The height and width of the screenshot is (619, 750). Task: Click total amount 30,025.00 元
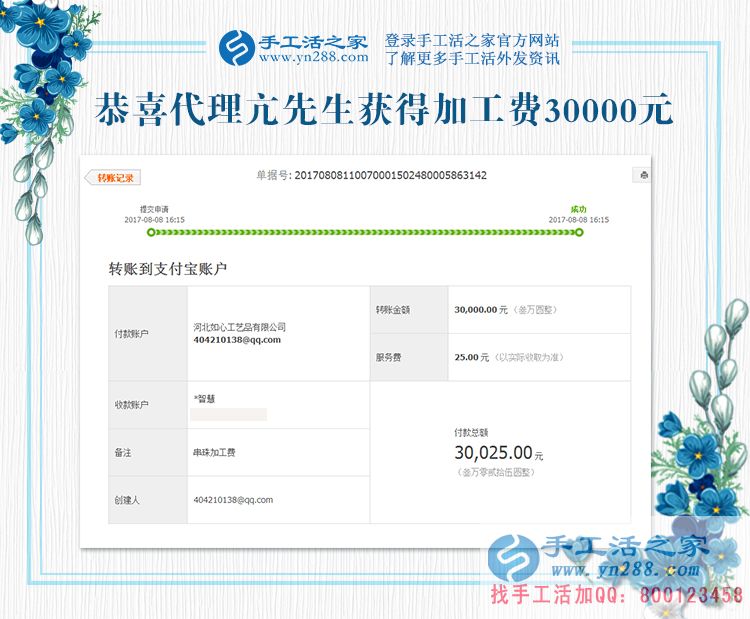499,453
